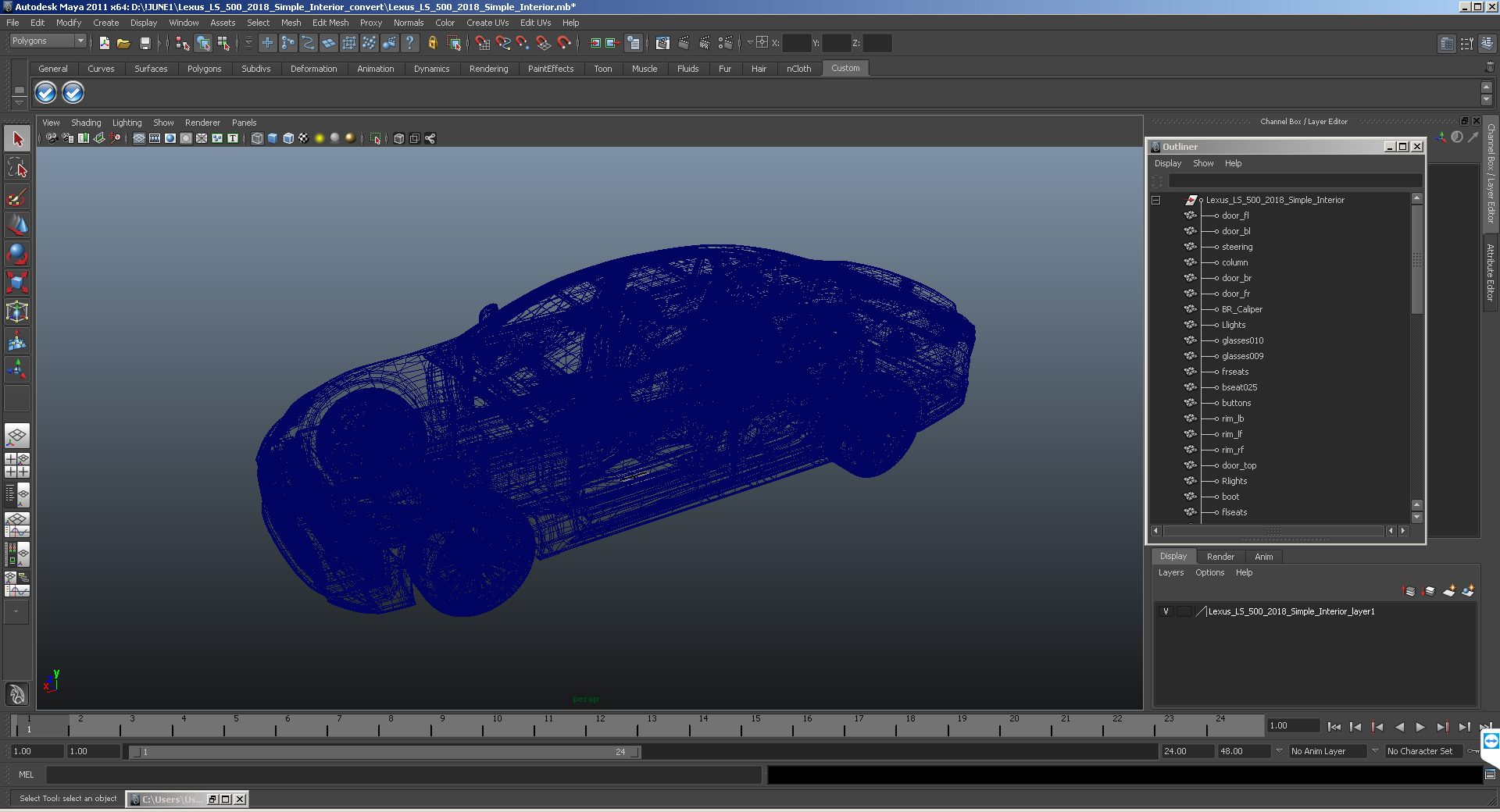
Task: Select the steering node in Outliner
Action: (x=1237, y=247)
